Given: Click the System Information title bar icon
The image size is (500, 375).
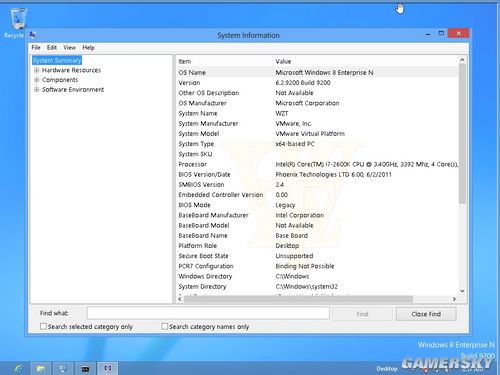Looking at the screenshot, I should tap(33, 35).
